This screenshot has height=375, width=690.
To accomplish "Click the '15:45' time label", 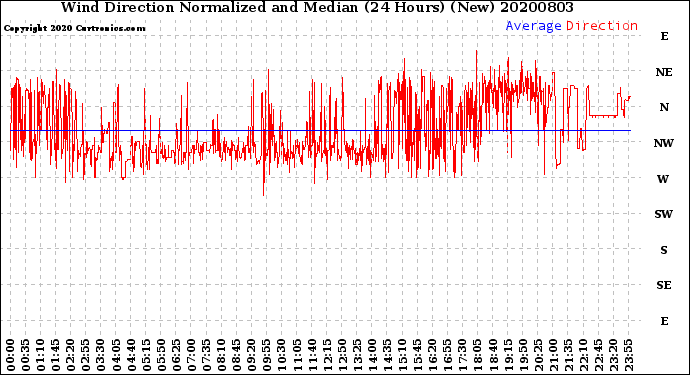I will point(418,355).
